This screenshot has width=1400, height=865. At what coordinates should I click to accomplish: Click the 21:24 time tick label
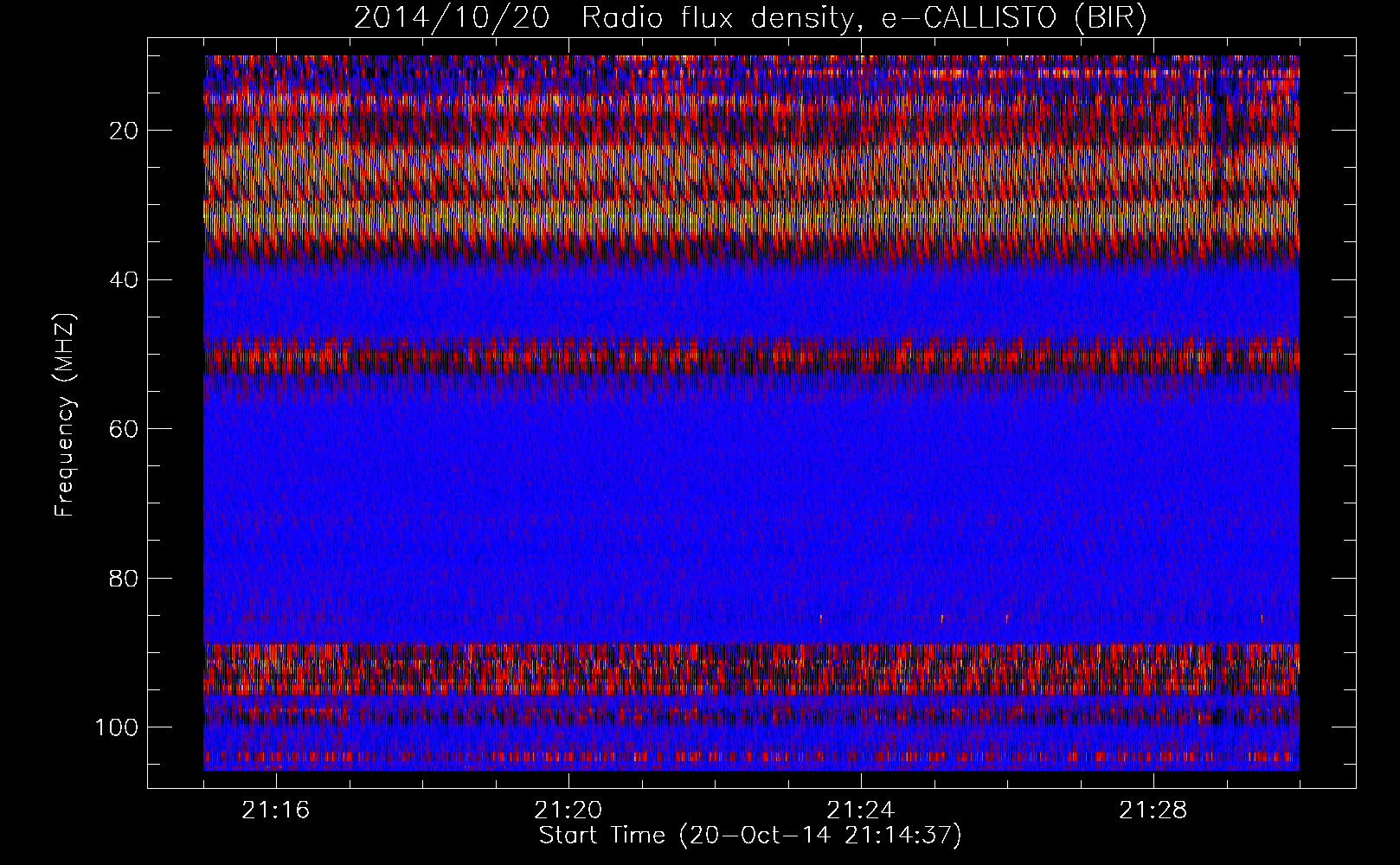click(x=861, y=811)
